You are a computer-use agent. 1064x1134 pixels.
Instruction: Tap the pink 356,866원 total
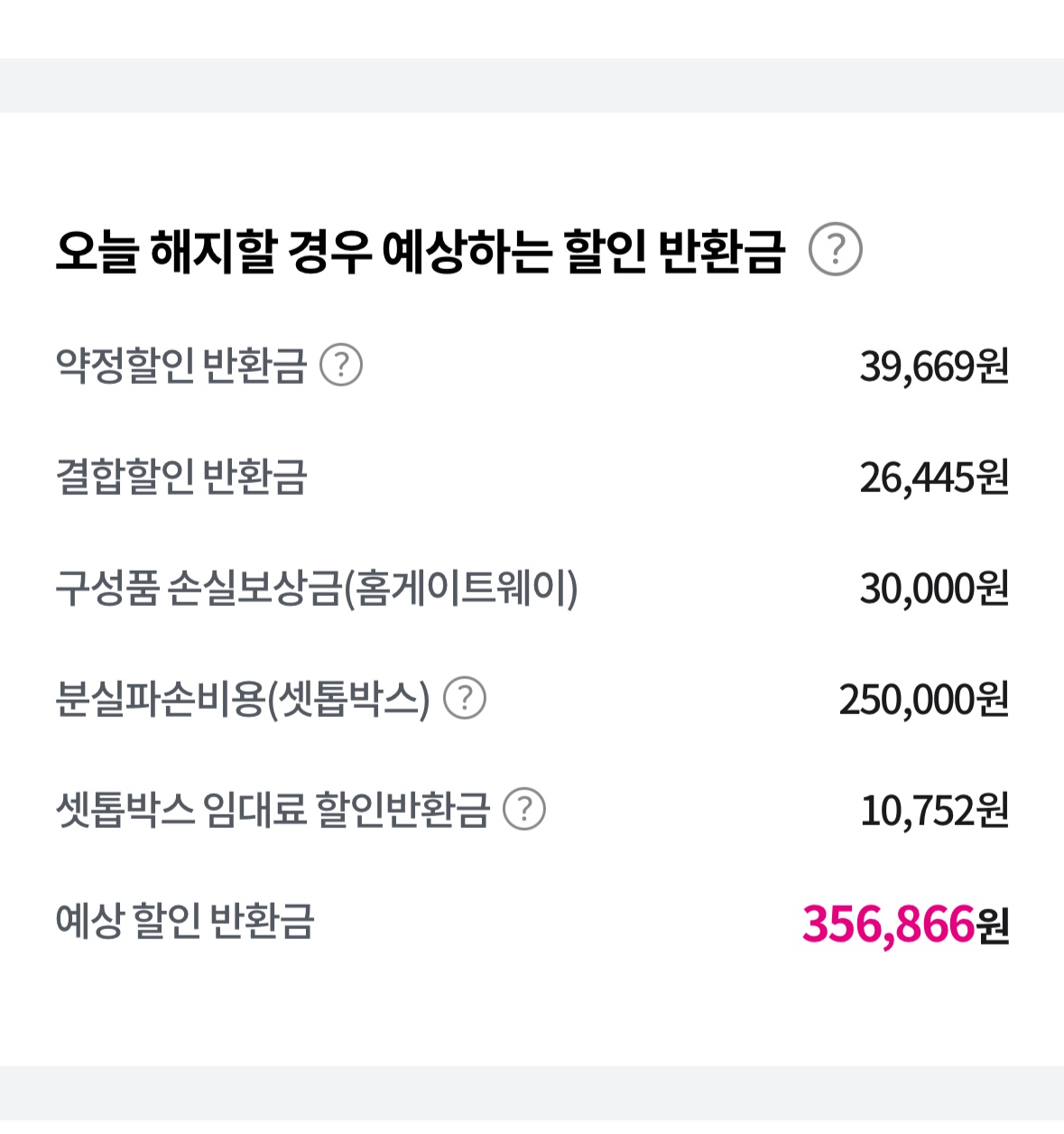(x=905, y=924)
